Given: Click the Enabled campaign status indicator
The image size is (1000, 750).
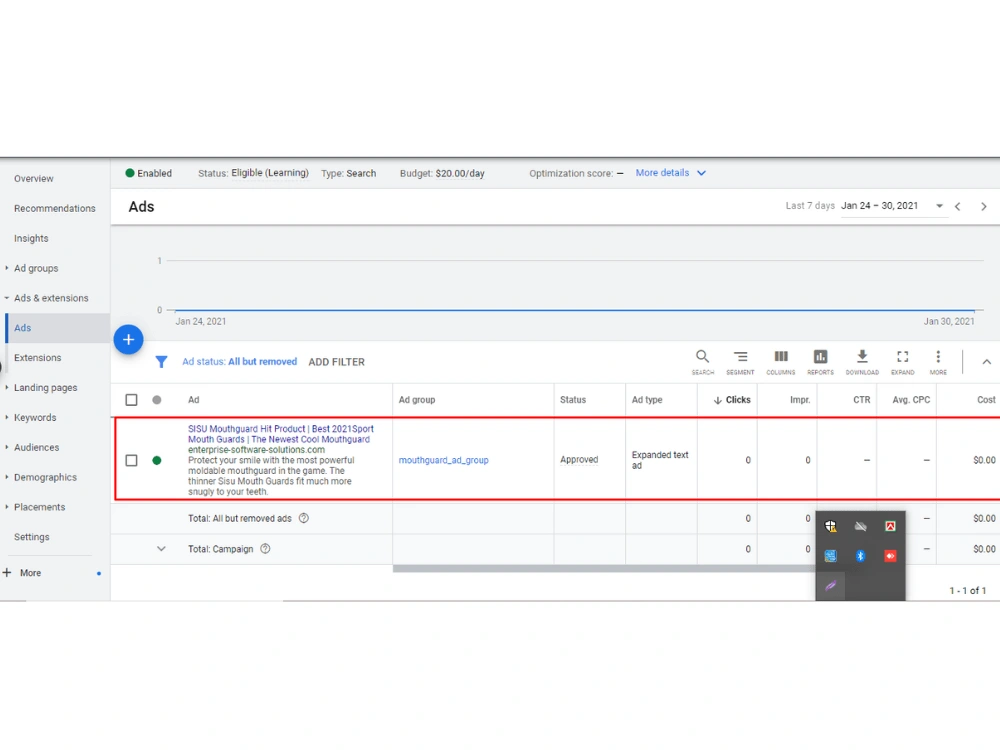Looking at the screenshot, I should click(x=149, y=173).
